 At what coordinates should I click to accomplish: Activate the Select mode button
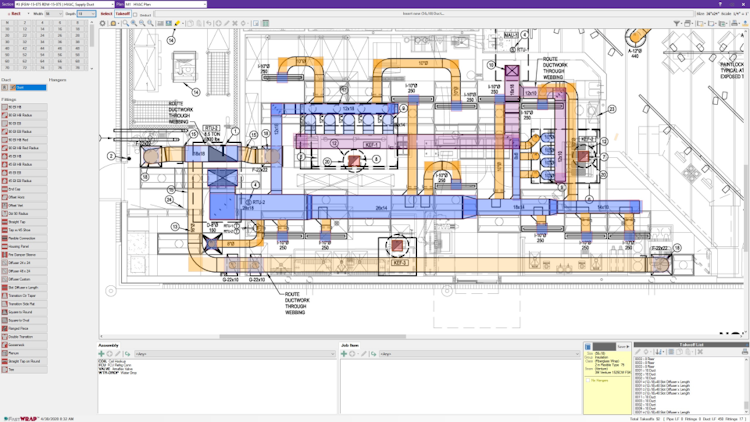106,14
